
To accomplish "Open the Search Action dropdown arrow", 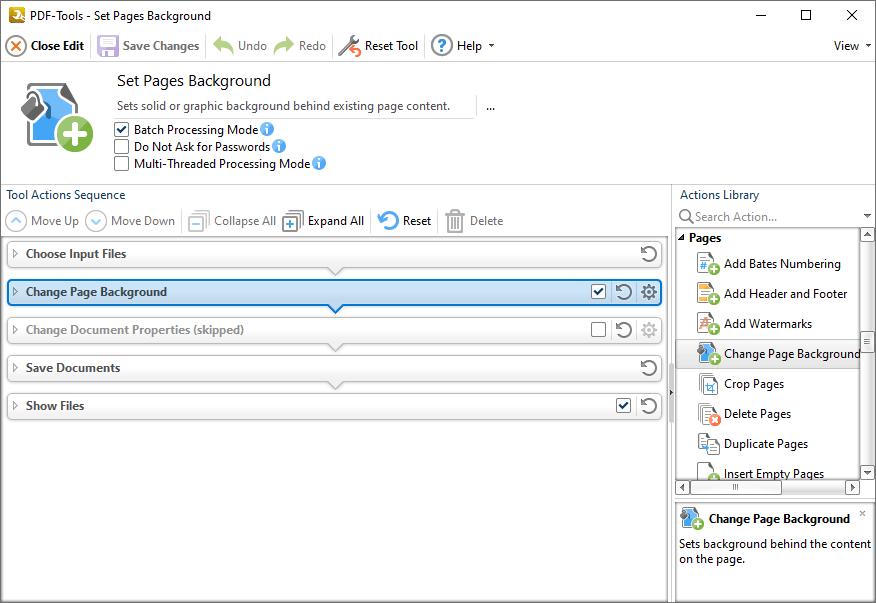I will tap(867, 216).
